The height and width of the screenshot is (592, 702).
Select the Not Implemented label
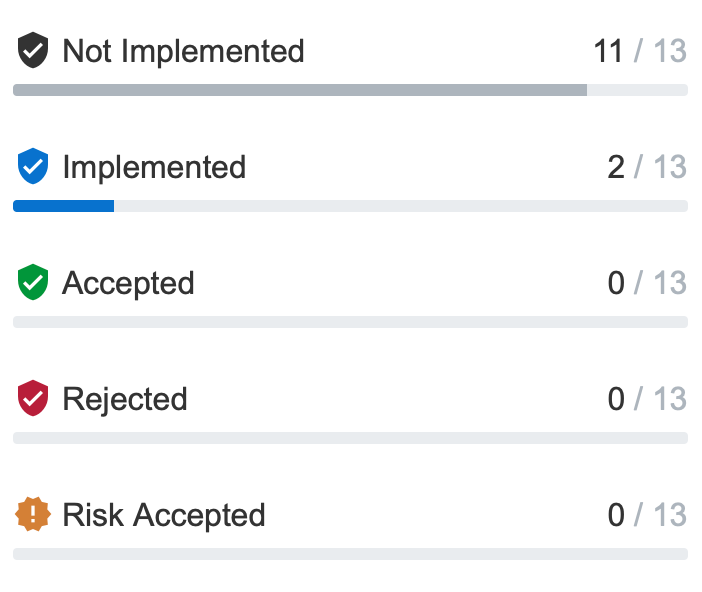[x=183, y=51]
